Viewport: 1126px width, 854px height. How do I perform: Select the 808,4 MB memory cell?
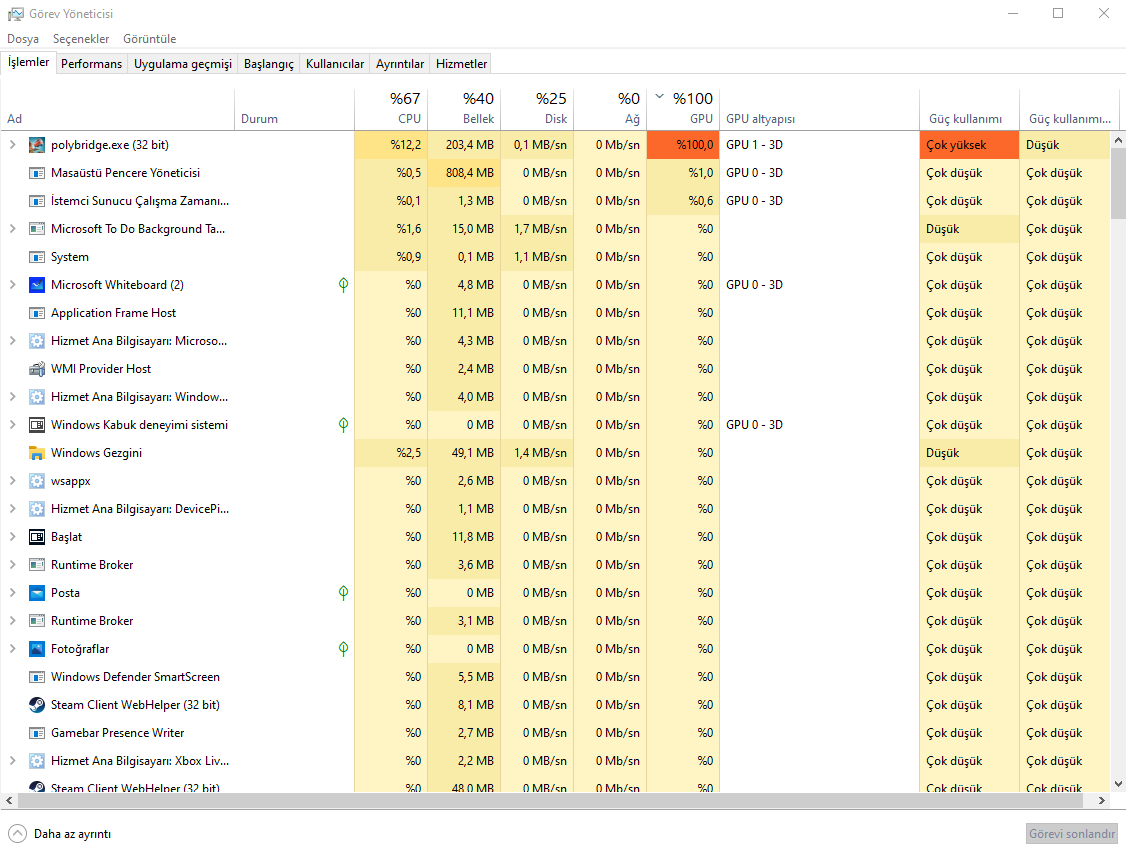coord(465,173)
